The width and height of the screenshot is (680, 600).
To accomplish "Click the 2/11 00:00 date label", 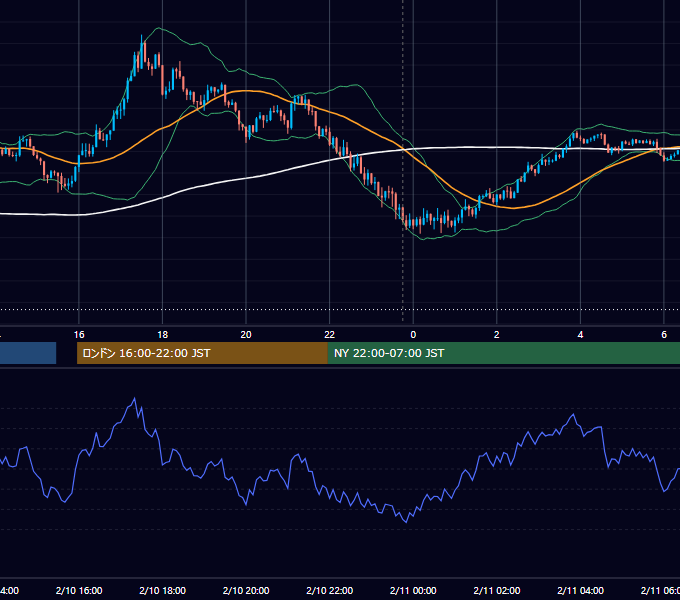I will (x=413, y=590).
